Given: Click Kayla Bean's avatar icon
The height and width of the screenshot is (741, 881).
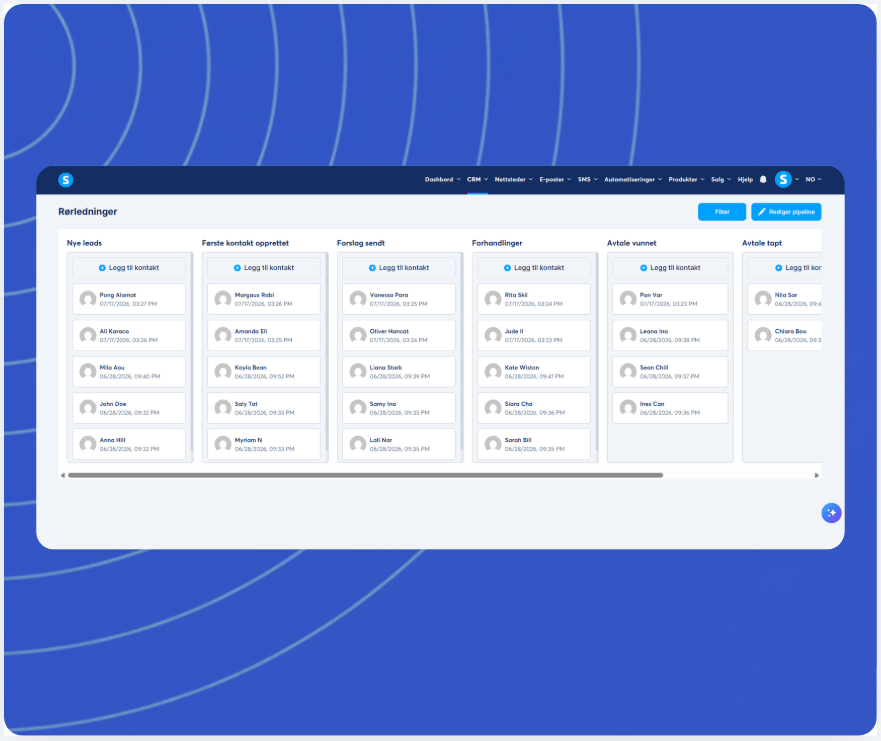Looking at the screenshot, I should coord(223,371).
